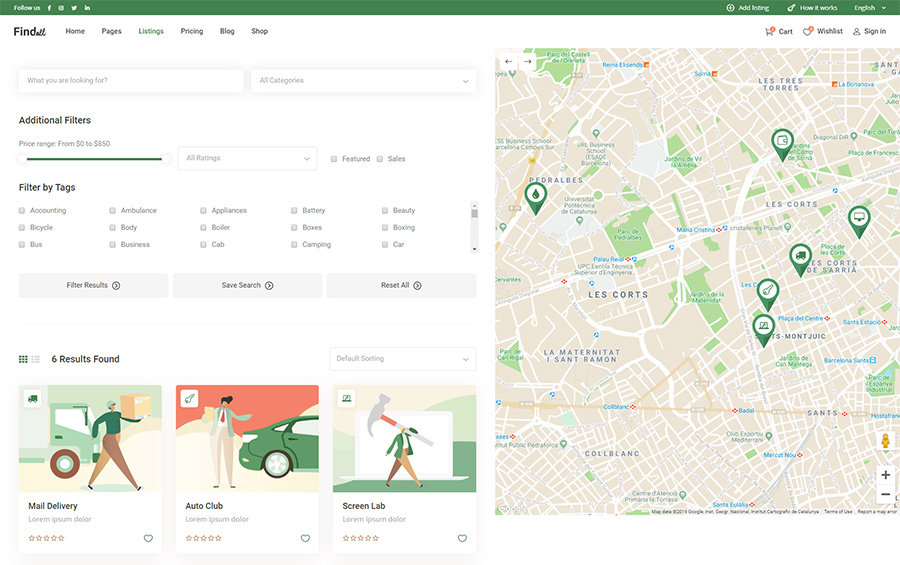Switch to list view layout
900x565 pixels.
(x=36, y=359)
